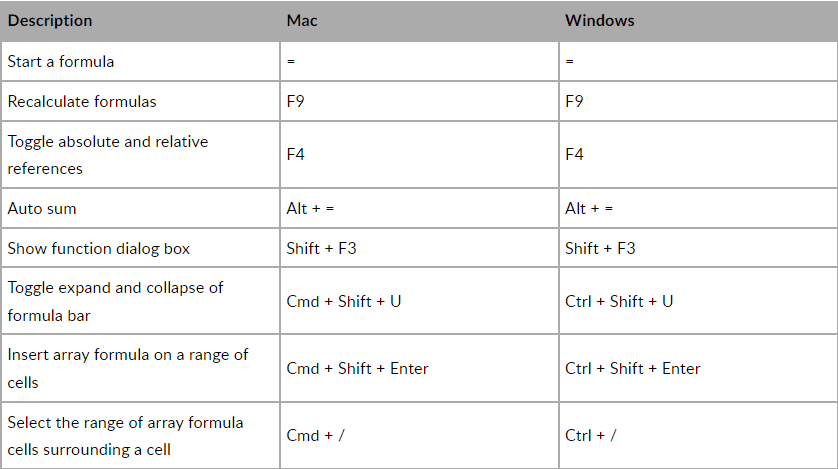Screen dimensions: 838x469
Task: Select the F9 cell in Mac column
Action: click(x=295, y=101)
